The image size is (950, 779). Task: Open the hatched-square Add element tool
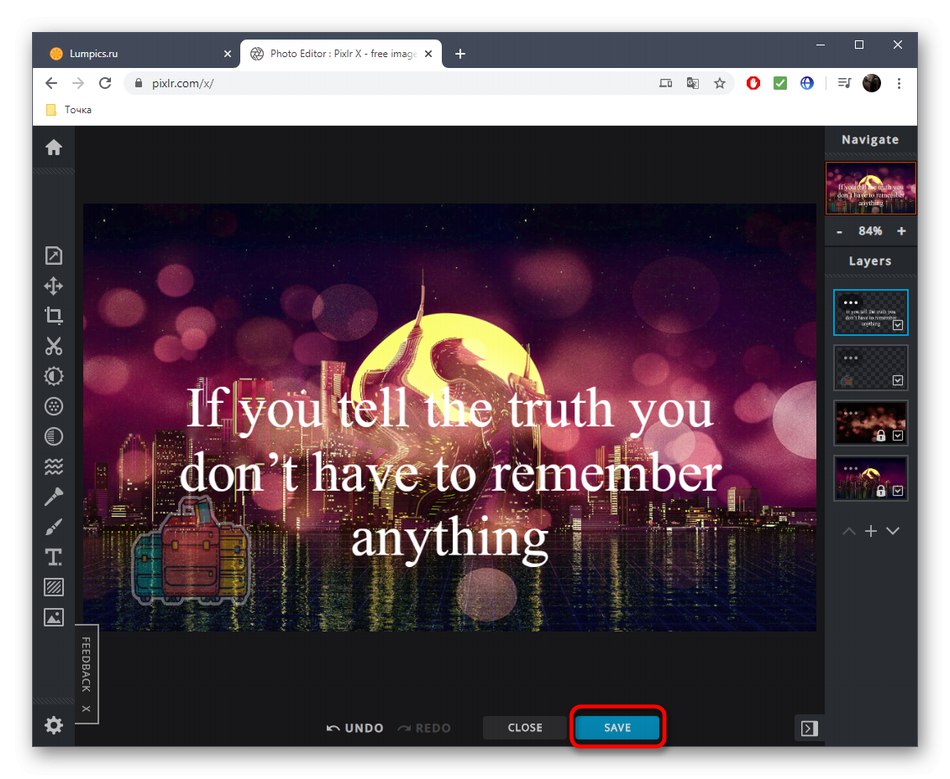point(53,587)
